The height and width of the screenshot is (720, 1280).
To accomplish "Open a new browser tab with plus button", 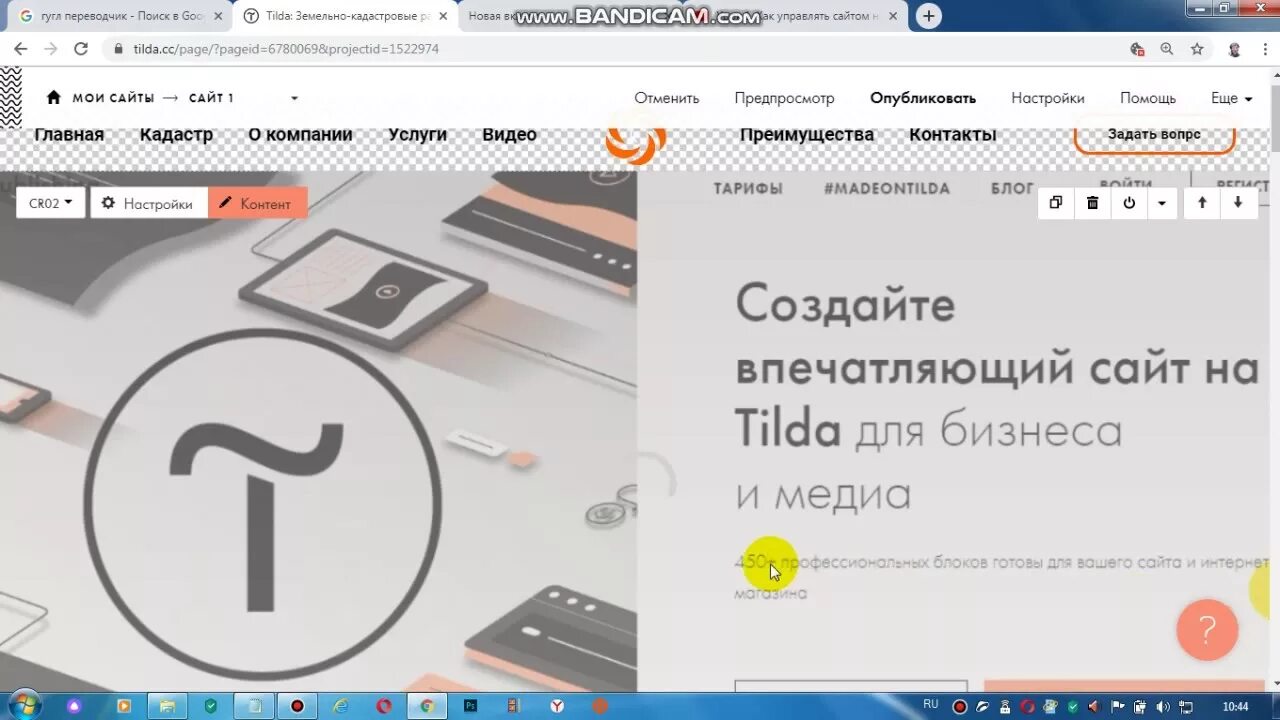I will [x=929, y=16].
